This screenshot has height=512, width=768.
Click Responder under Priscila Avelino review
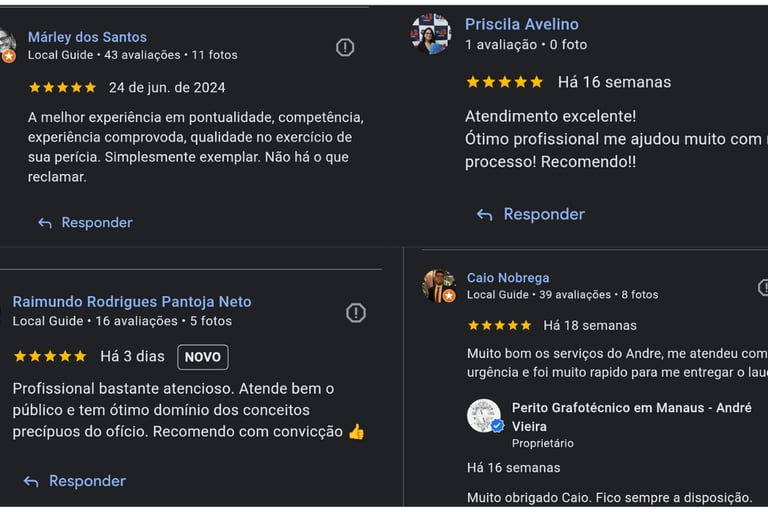(x=544, y=214)
